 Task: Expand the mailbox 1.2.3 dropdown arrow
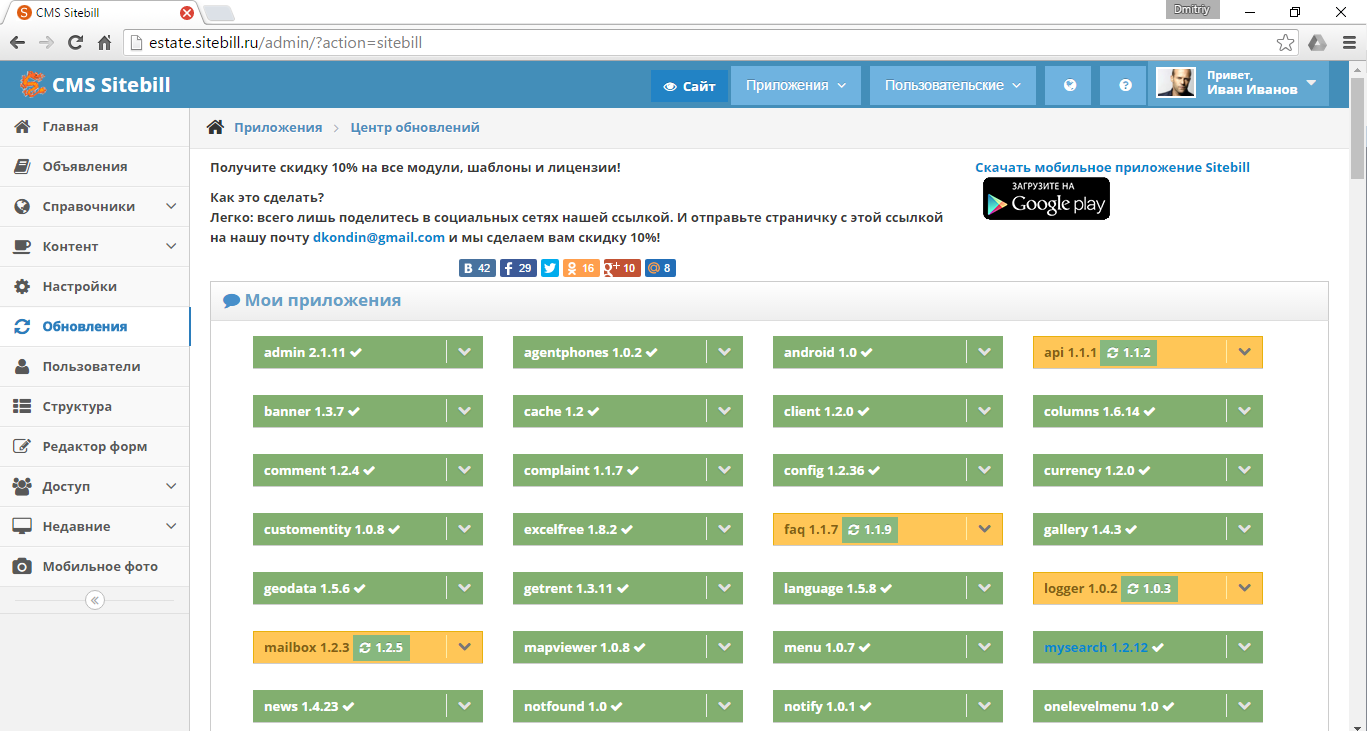464,648
